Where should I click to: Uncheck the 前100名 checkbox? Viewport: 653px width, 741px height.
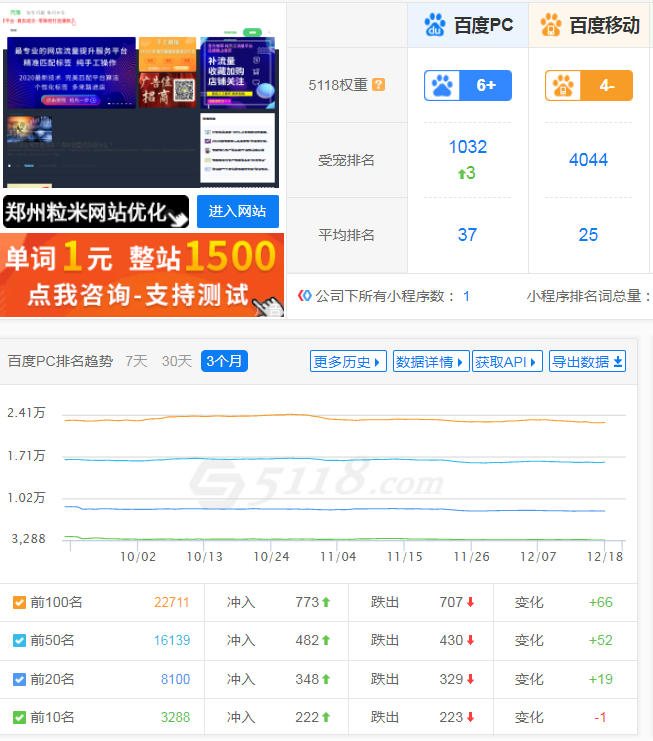click(x=19, y=603)
